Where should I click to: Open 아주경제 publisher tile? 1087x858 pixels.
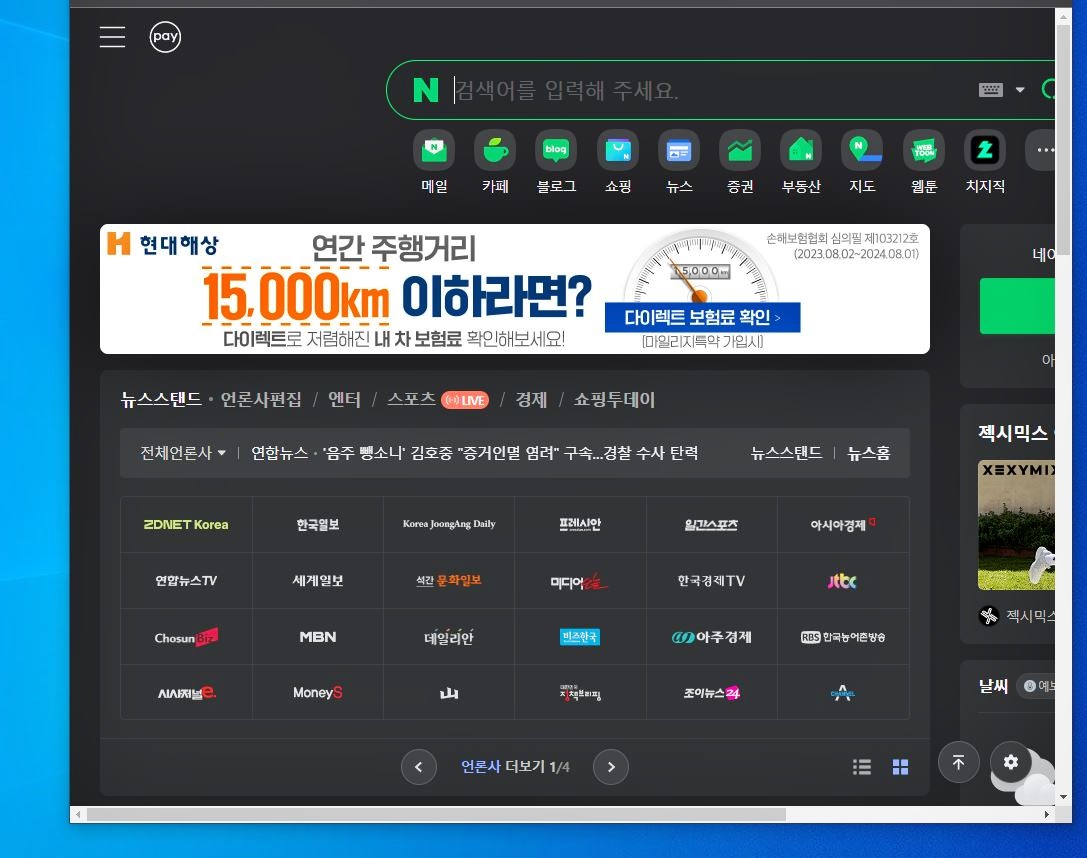(x=711, y=637)
